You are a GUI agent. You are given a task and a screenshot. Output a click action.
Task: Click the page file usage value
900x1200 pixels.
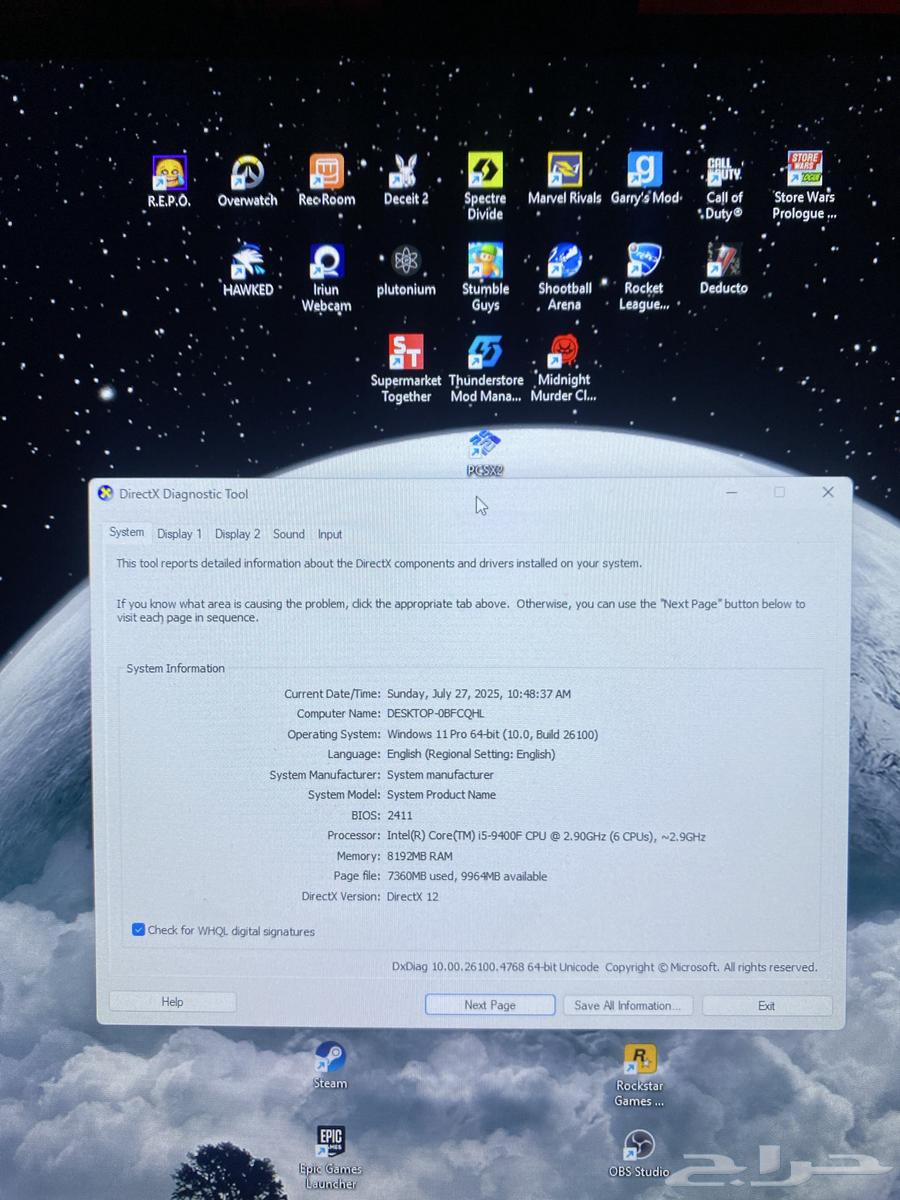pyautogui.click(x=467, y=876)
